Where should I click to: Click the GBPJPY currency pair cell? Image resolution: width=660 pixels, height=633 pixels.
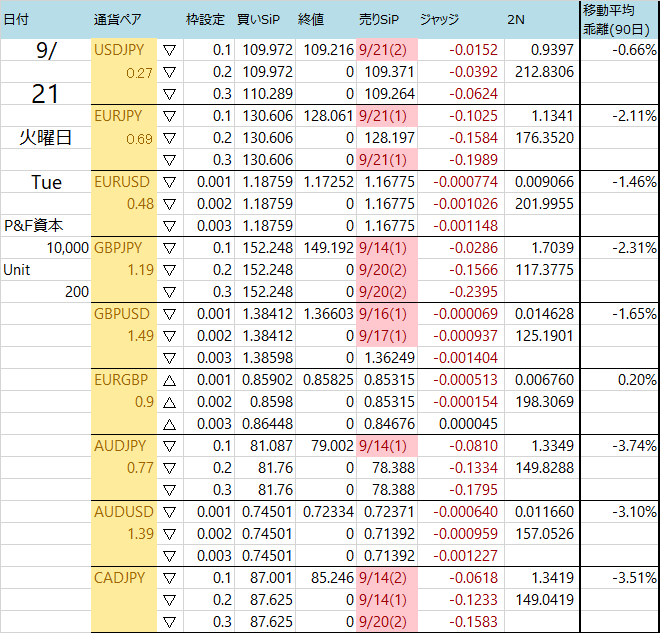pos(118,248)
